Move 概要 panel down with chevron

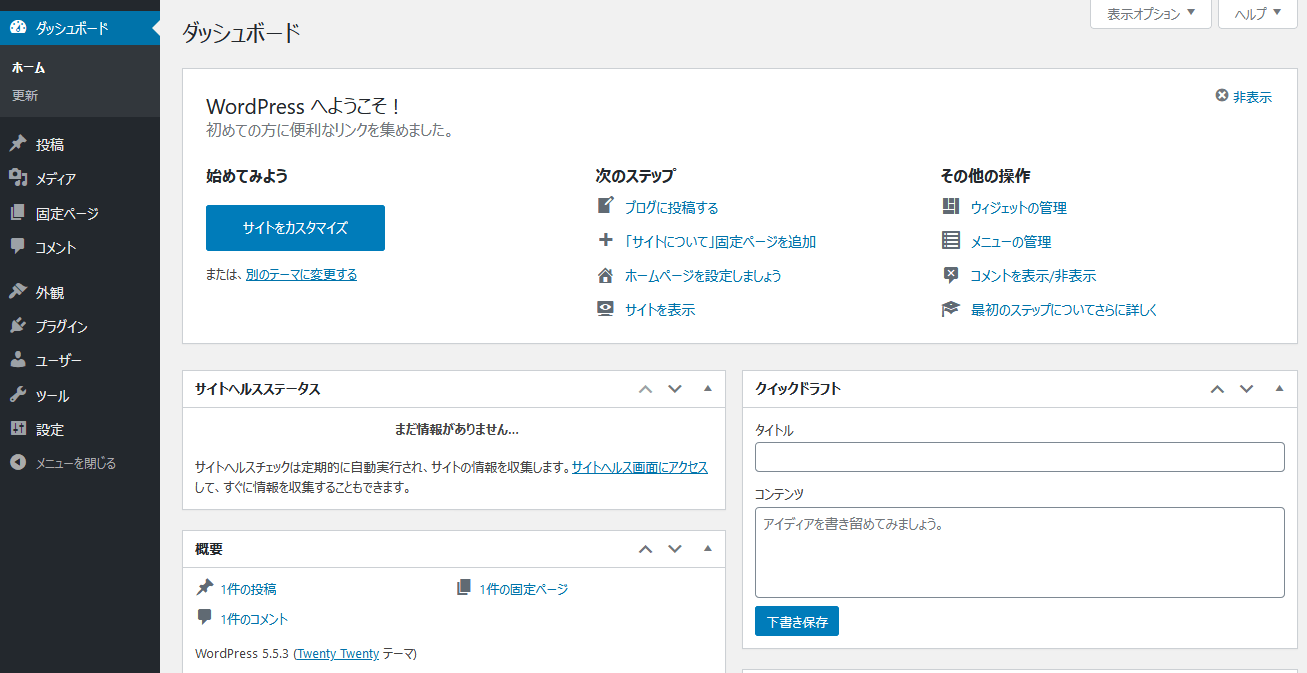click(x=675, y=549)
